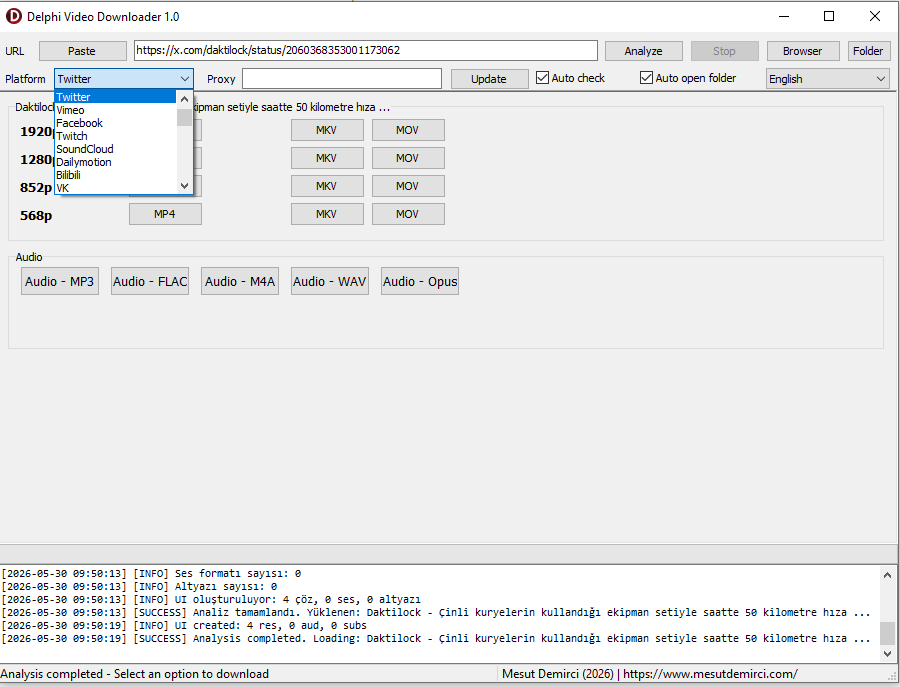Click the Audio - FLAC button

[x=150, y=281]
